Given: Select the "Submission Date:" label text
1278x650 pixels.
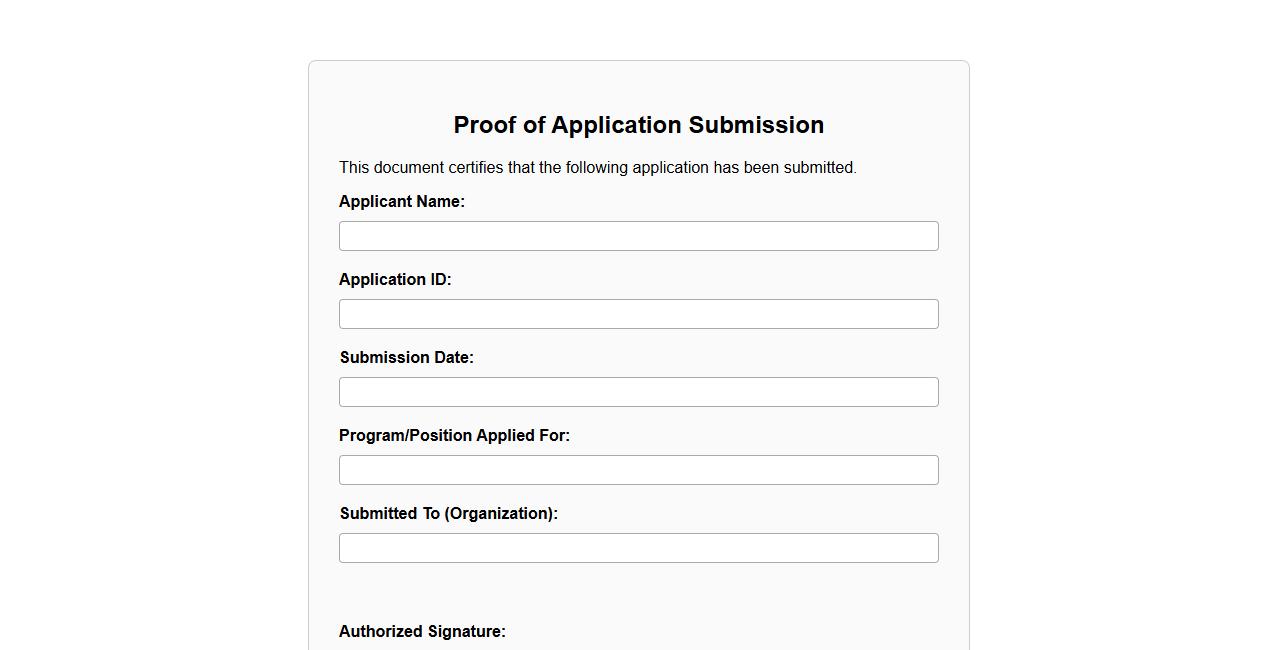Looking at the screenshot, I should click(406, 358).
